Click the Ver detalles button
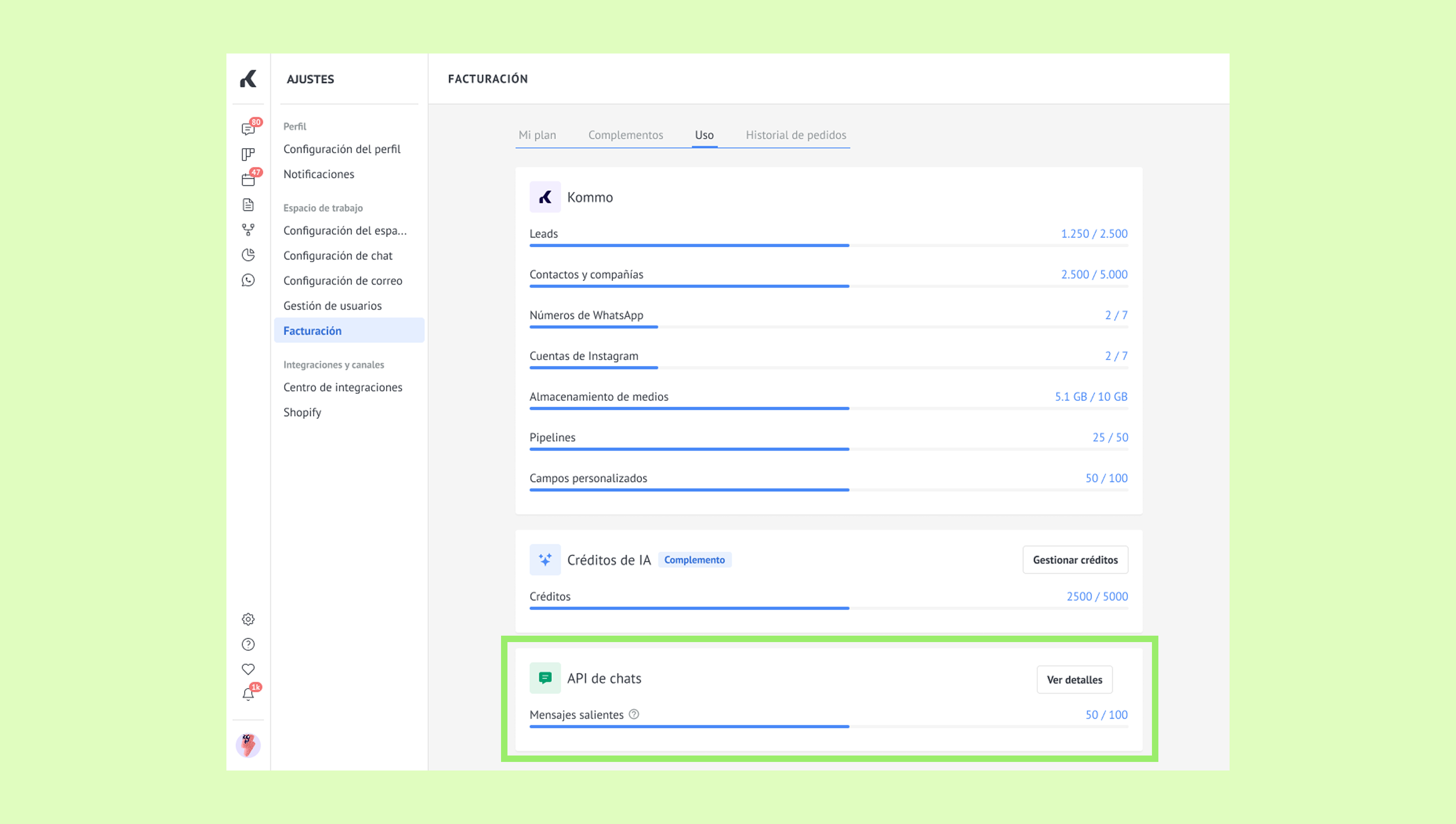Image resolution: width=1456 pixels, height=824 pixels. pos(1074,680)
